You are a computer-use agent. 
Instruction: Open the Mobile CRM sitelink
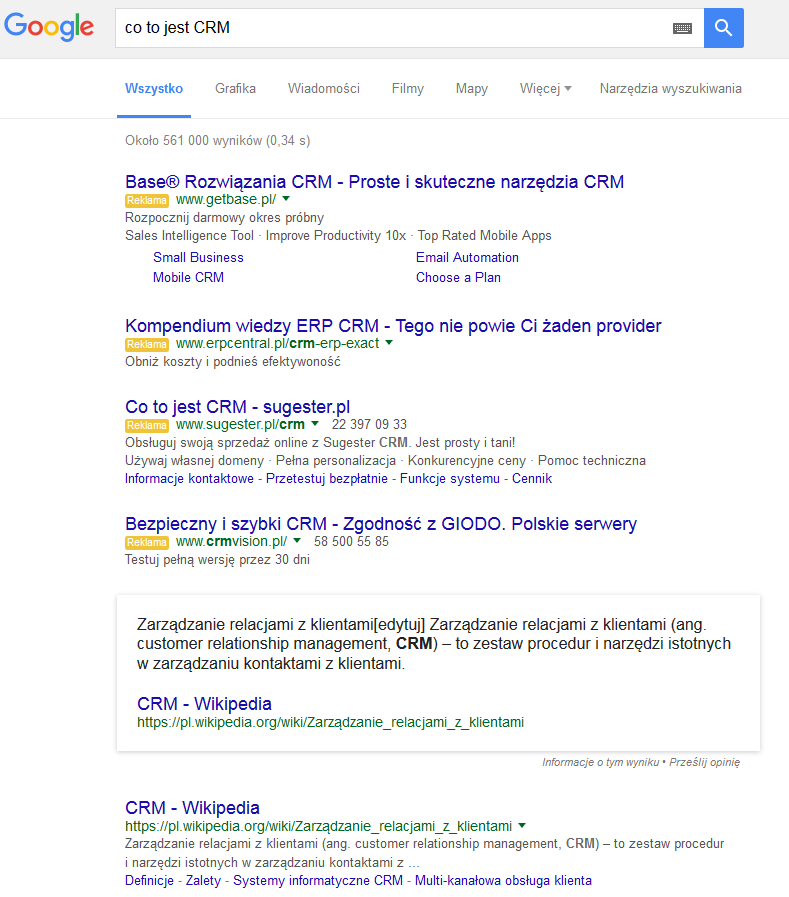click(x=188, y=277)
